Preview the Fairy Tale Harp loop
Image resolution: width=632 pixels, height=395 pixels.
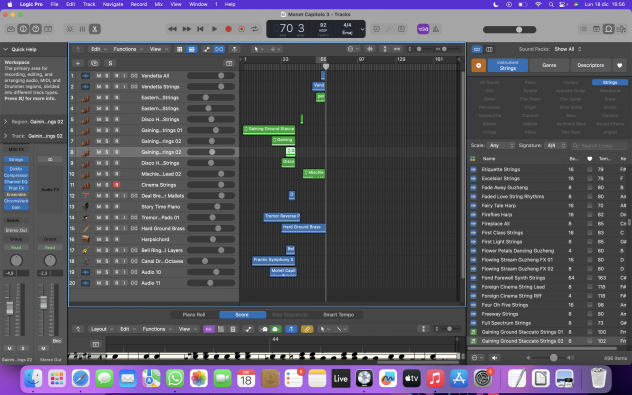pos(473,206)
